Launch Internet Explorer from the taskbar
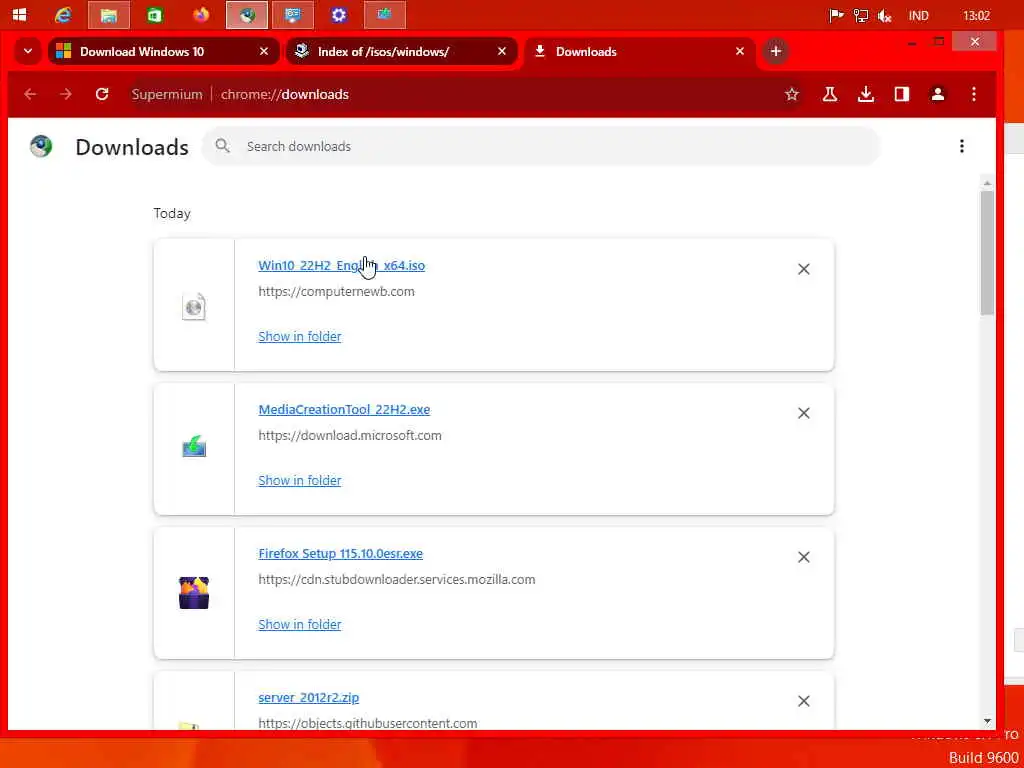The height and width of the screenshot is (768, 1024). click(x=63, y=15)
